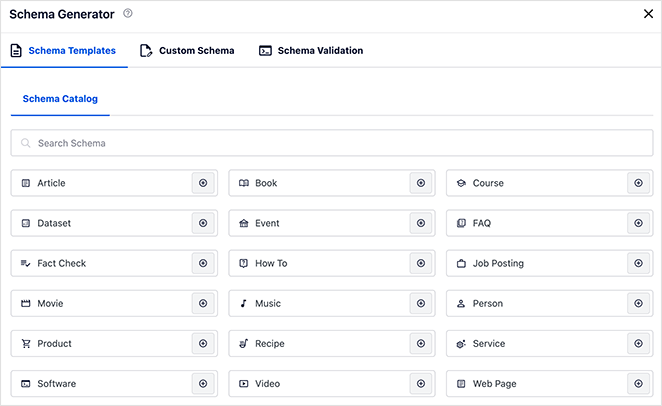Close the Schema Generator dialog
Image resolution: width=662 pixels, height=406 pixels.
(x=647, y=14)
